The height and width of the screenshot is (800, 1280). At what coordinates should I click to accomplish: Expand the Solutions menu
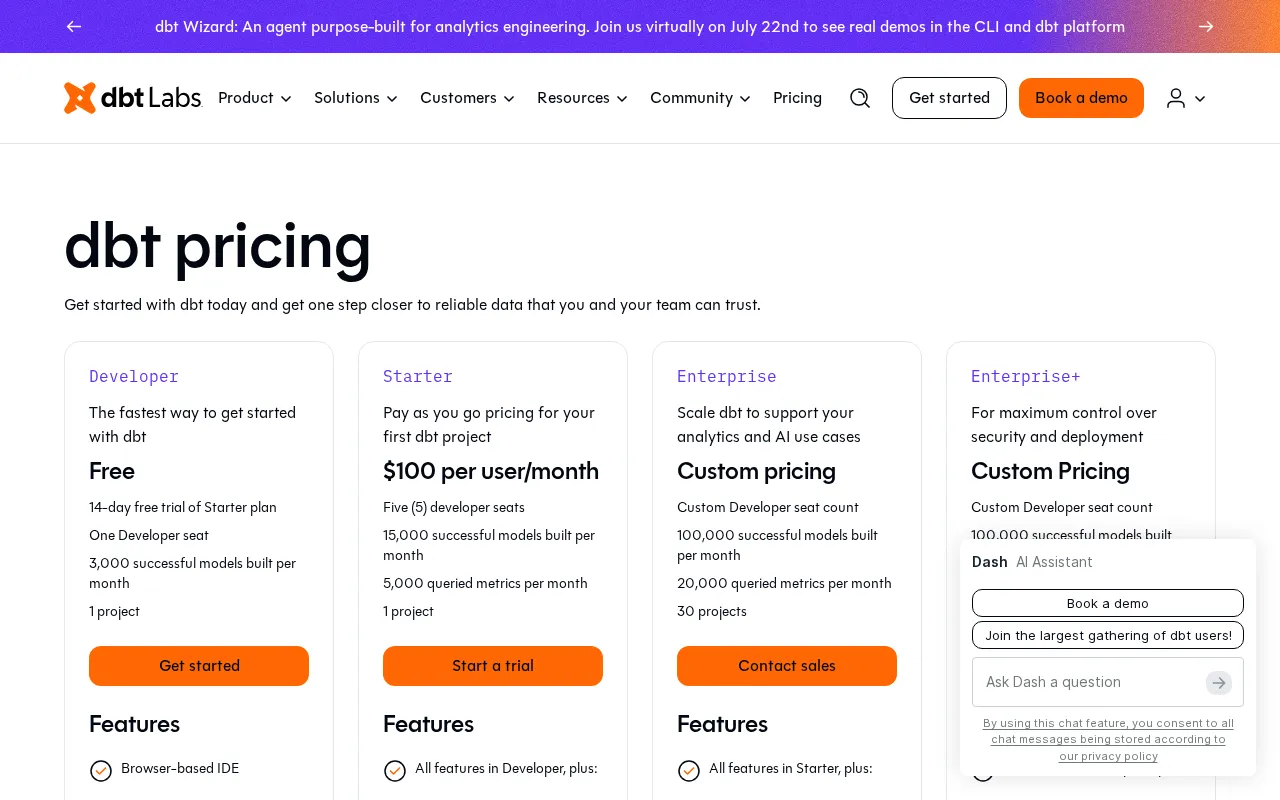pyautogui.click(x=356, y=98)
